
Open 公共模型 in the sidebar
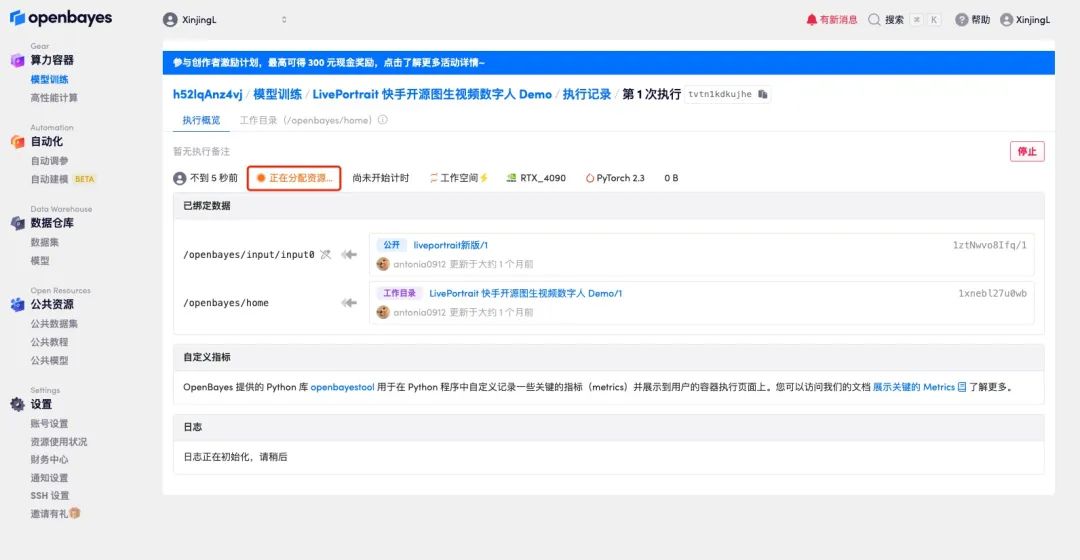(x=49, y=360)
